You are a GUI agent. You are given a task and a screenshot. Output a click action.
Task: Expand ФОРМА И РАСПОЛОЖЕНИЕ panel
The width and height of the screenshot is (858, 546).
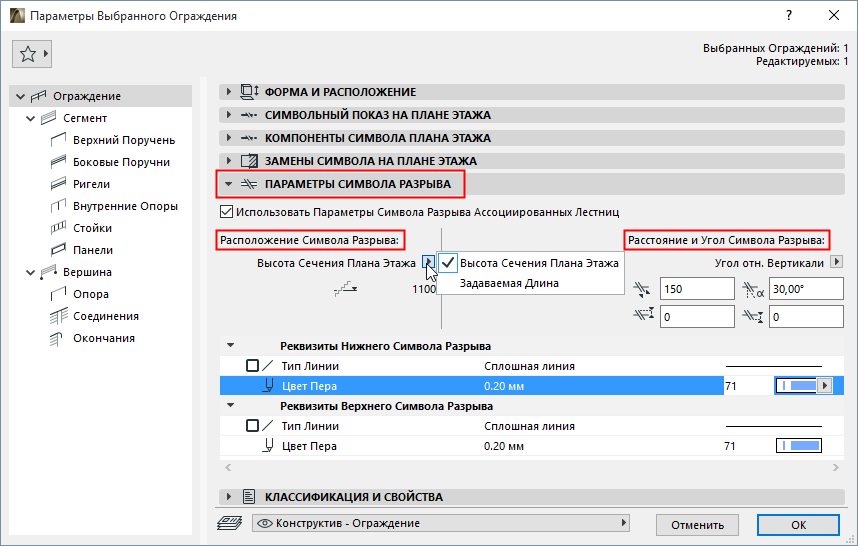(229, 92)
